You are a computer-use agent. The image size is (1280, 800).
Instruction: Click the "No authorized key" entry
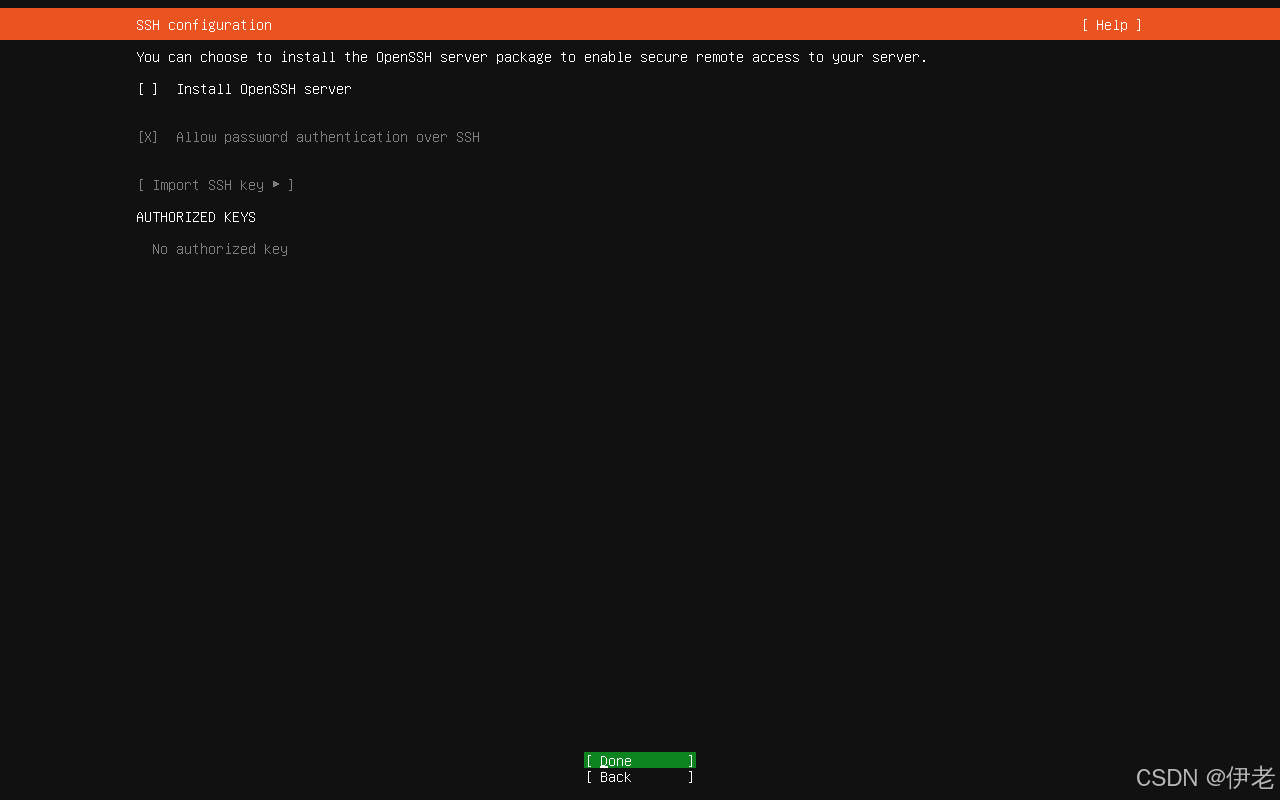[220, 249]
